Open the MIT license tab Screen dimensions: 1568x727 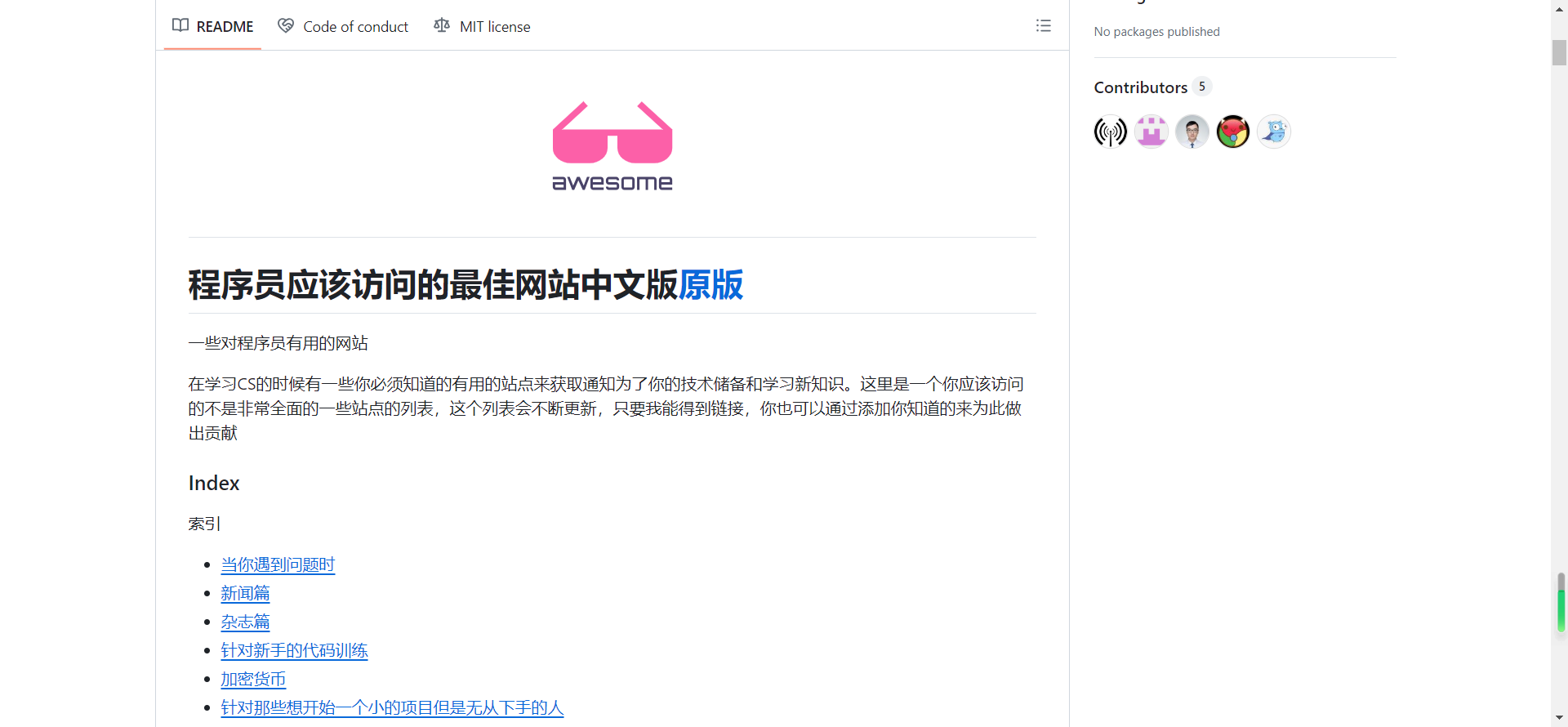tap(482, 26)
